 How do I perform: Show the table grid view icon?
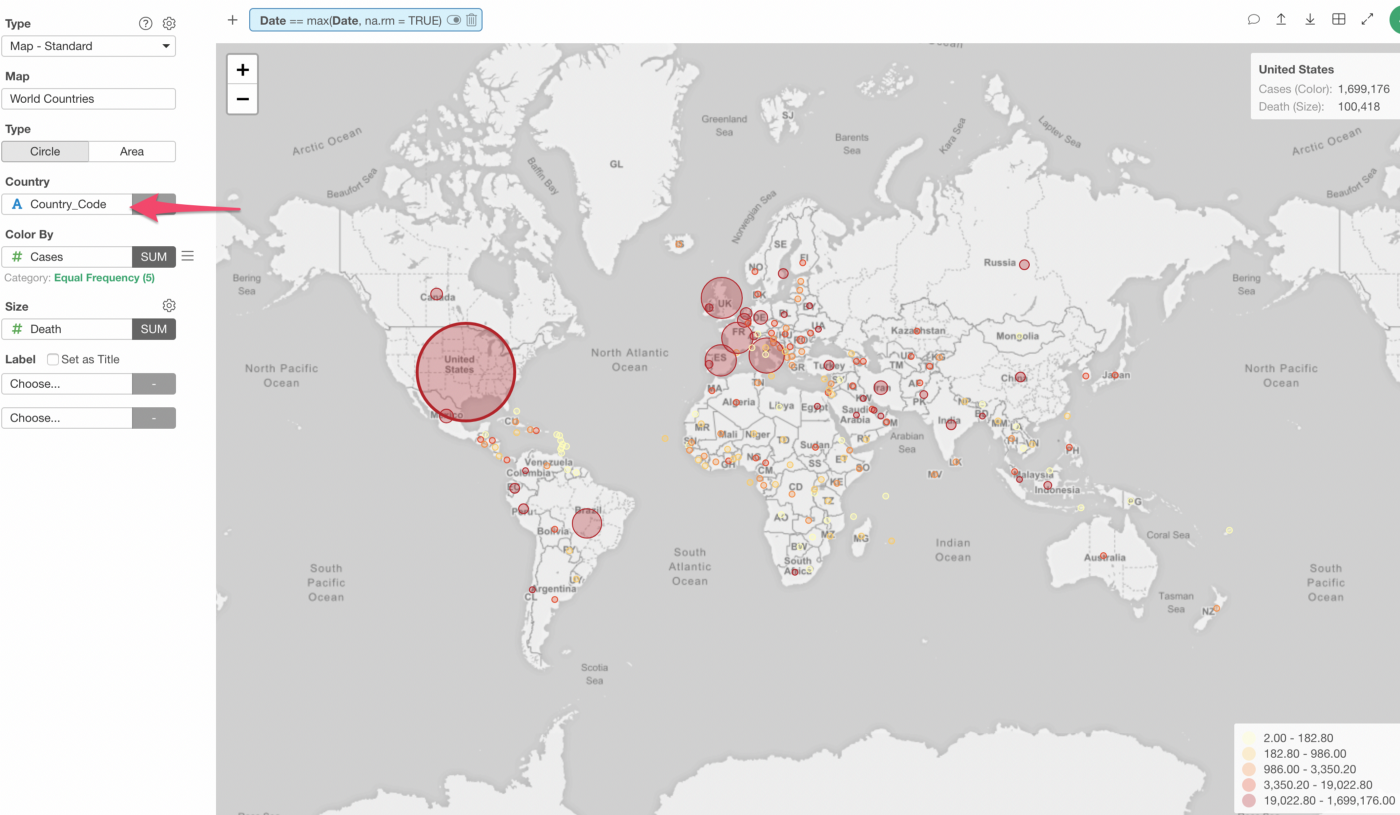1339,19
